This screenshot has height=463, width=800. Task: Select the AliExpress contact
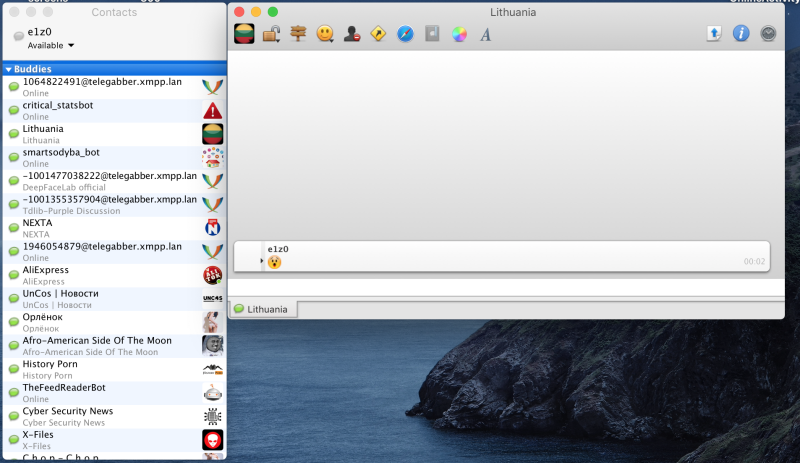[x=114, y=275]
